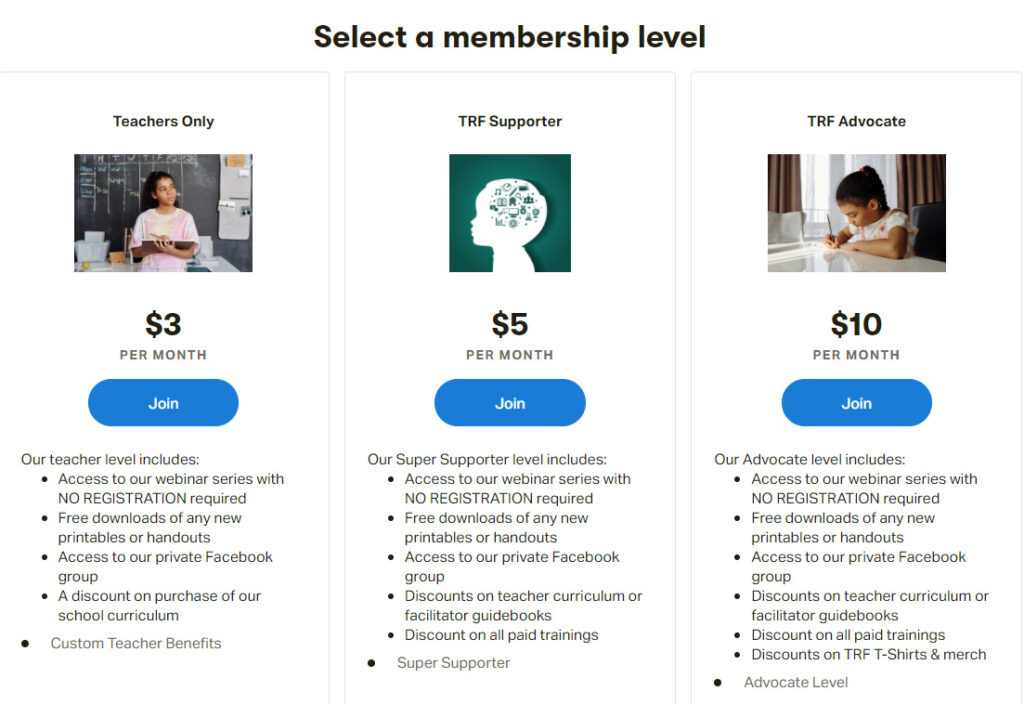Click 'Our teacher level includes' text
Screen dimensions: 1024x704
click(x=110, y=459)
